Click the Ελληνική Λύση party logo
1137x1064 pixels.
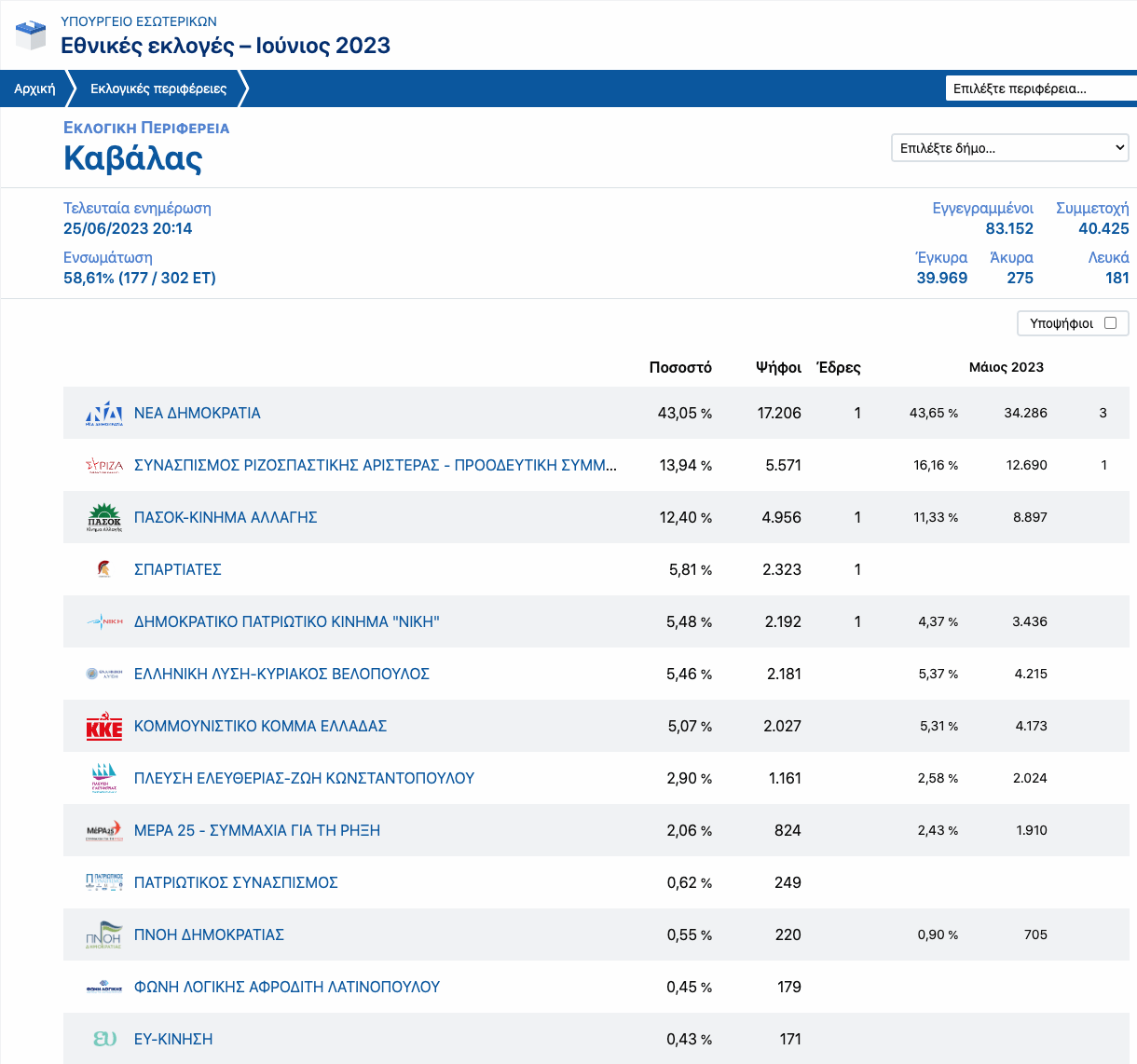(104, 674)
